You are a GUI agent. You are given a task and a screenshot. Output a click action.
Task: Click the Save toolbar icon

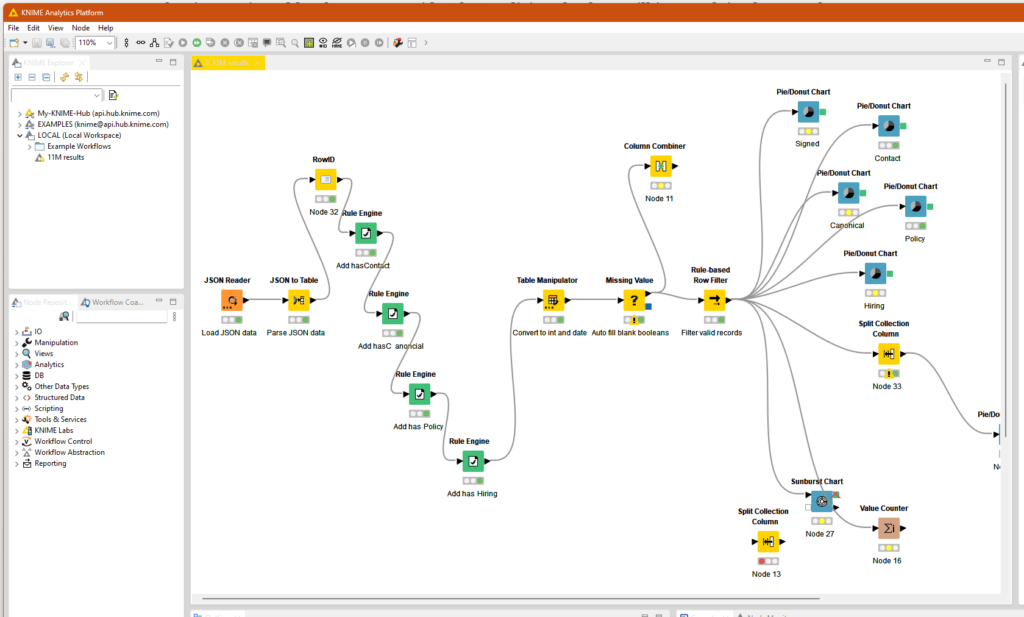37,43
